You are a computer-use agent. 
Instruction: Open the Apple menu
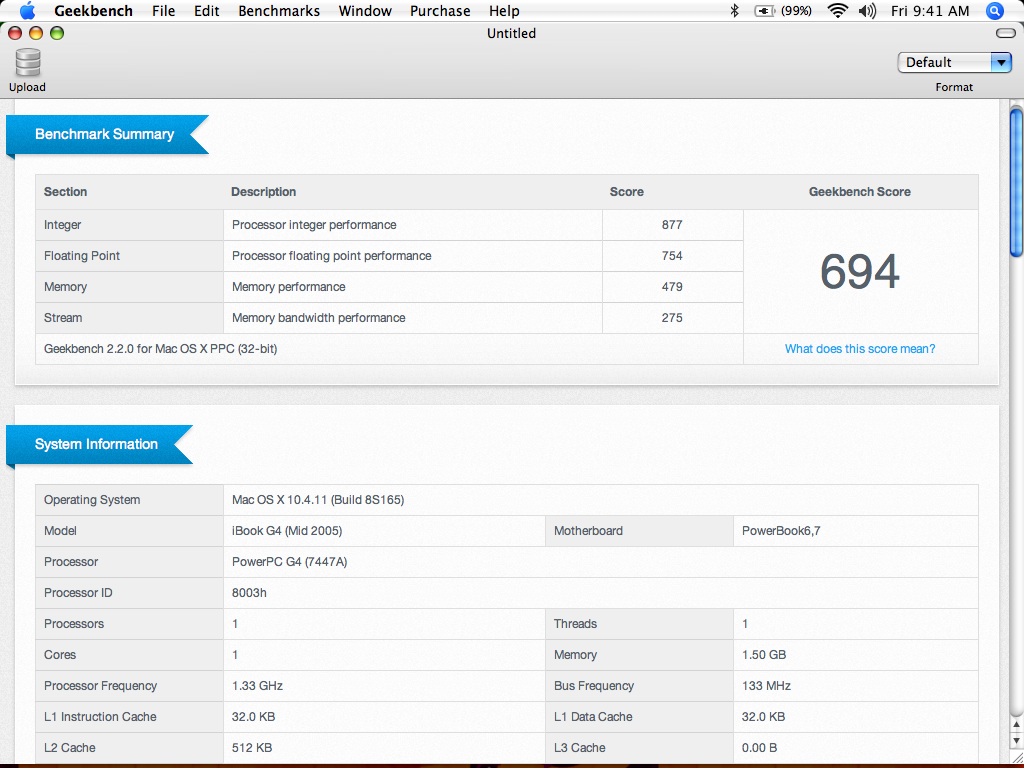point(27,10)
